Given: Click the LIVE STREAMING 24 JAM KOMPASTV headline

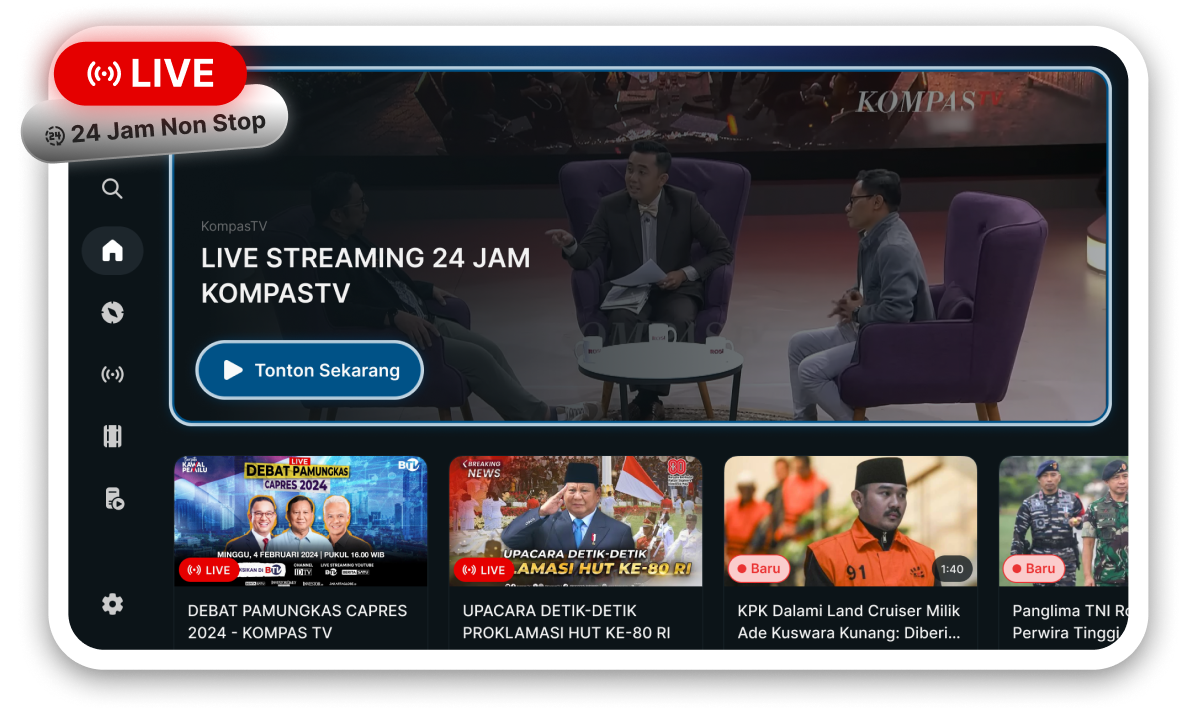Looking at the screenshot, I should [365, 275].
